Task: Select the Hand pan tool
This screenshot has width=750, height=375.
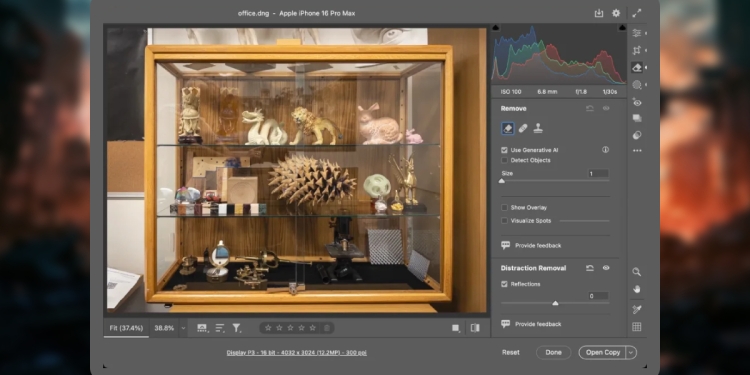Action: (637, 289)
